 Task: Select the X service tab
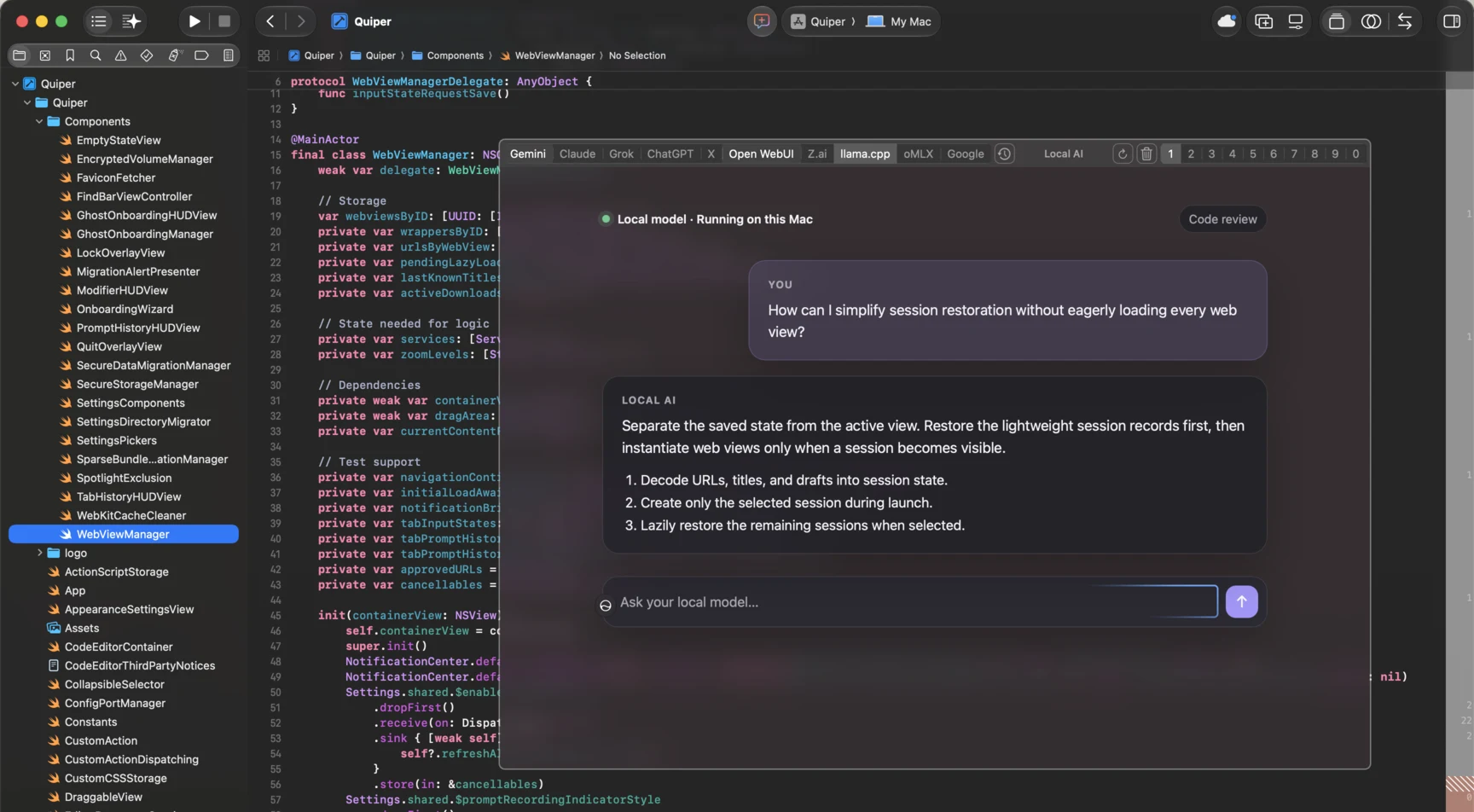click(x=711, y=154)
